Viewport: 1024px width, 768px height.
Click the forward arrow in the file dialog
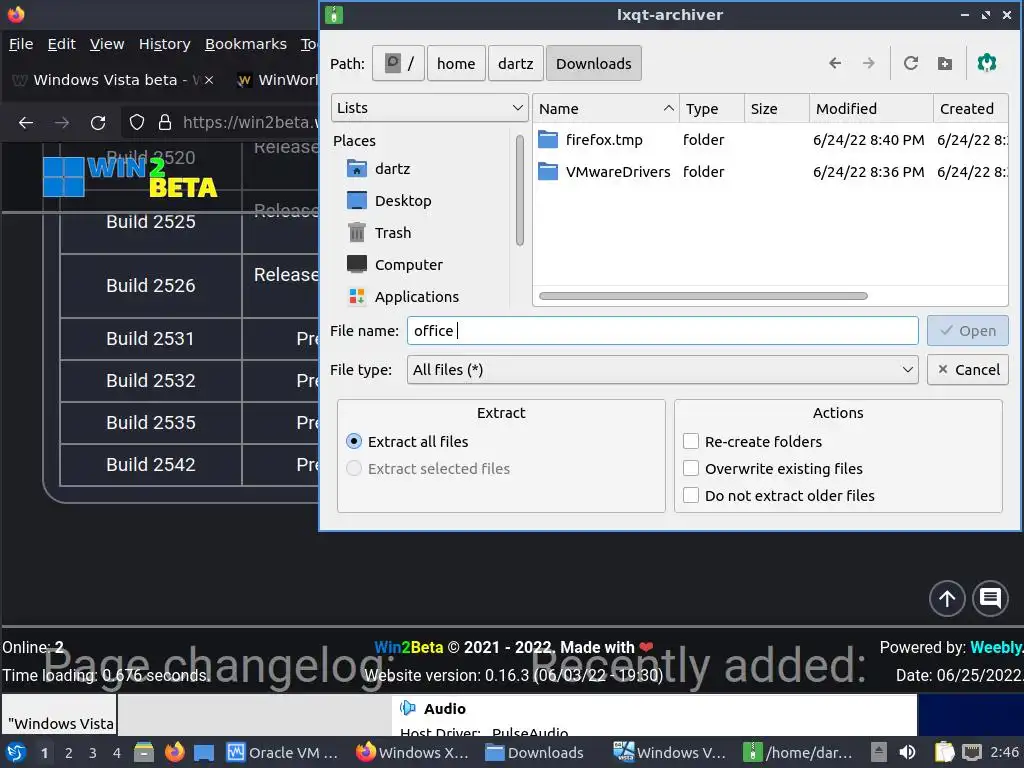868,63
